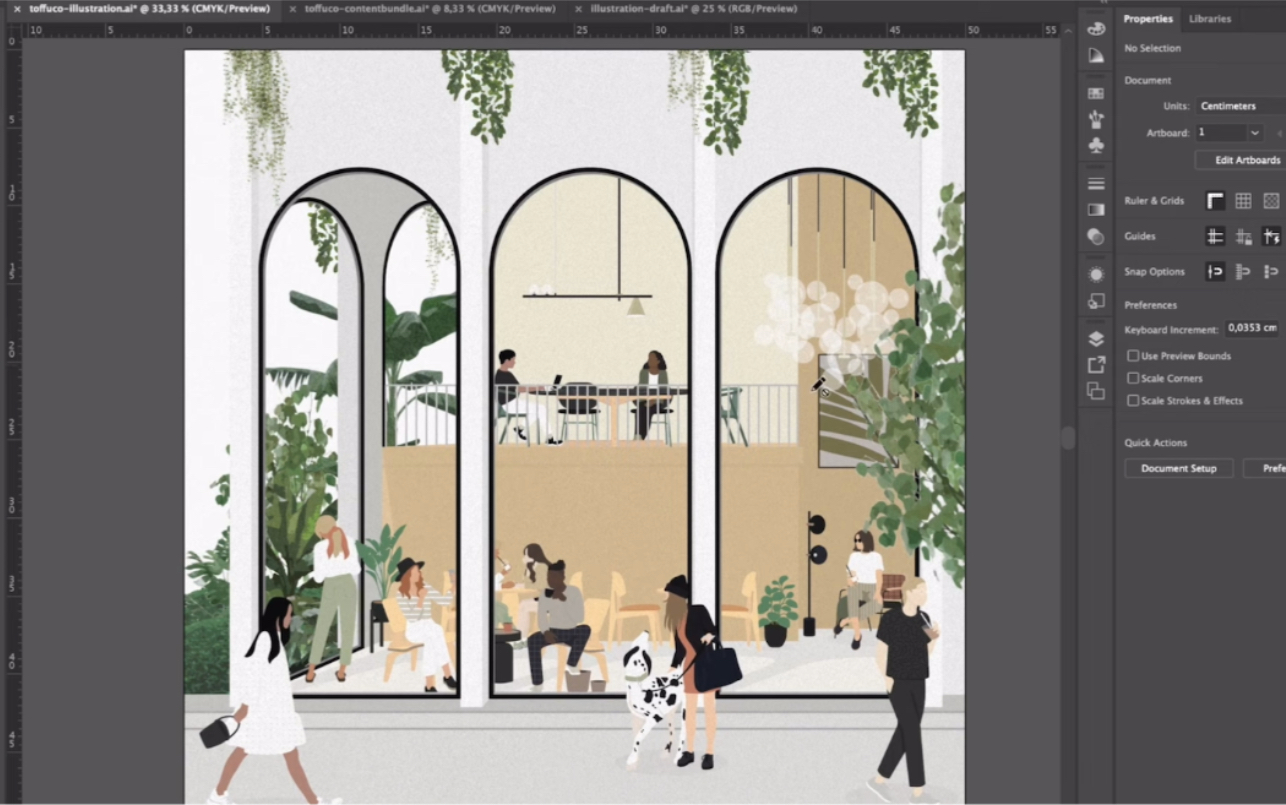Enable Scale Strokes & Effects checkbox
Viewport: 1286px width, 805px height.
coord(1133,401)
